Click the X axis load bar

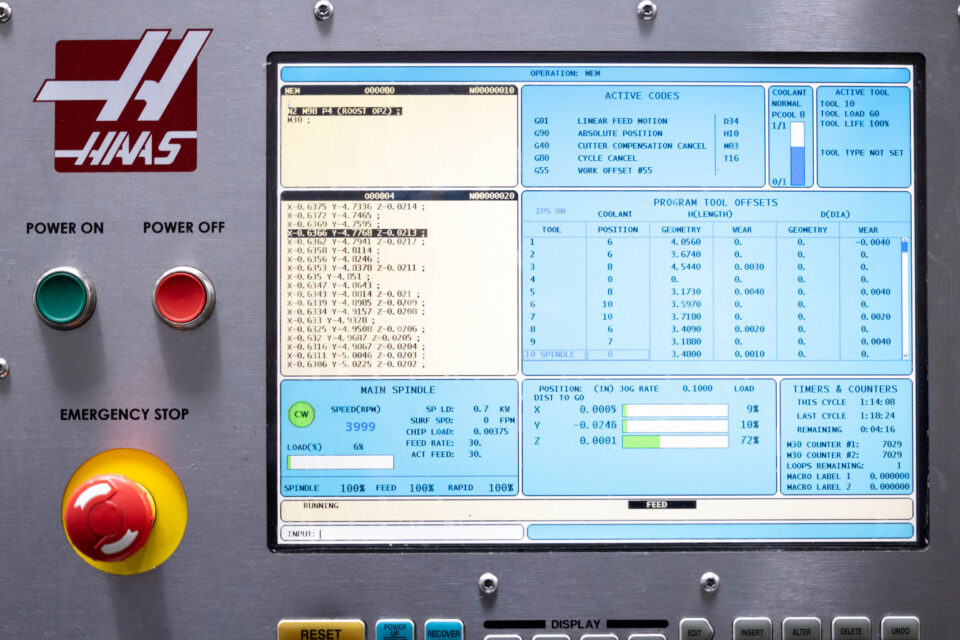675,410
